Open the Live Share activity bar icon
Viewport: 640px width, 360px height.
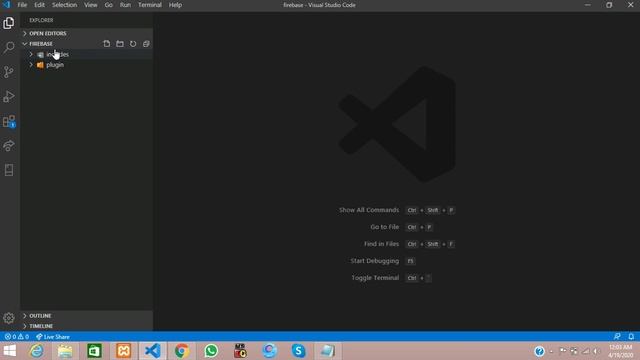(9, 146)
